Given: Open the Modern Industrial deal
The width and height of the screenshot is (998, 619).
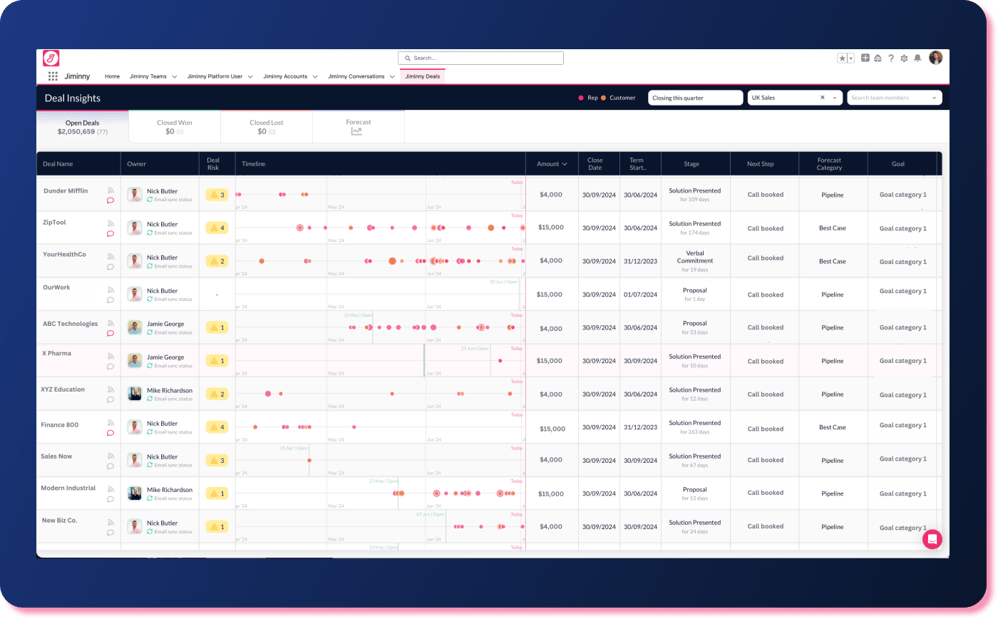Looking at the screenshot, I should (x=68, y=489).
